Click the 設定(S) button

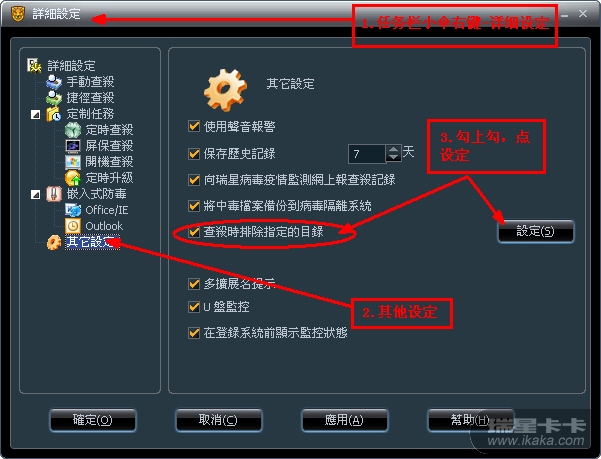(535, 231)
